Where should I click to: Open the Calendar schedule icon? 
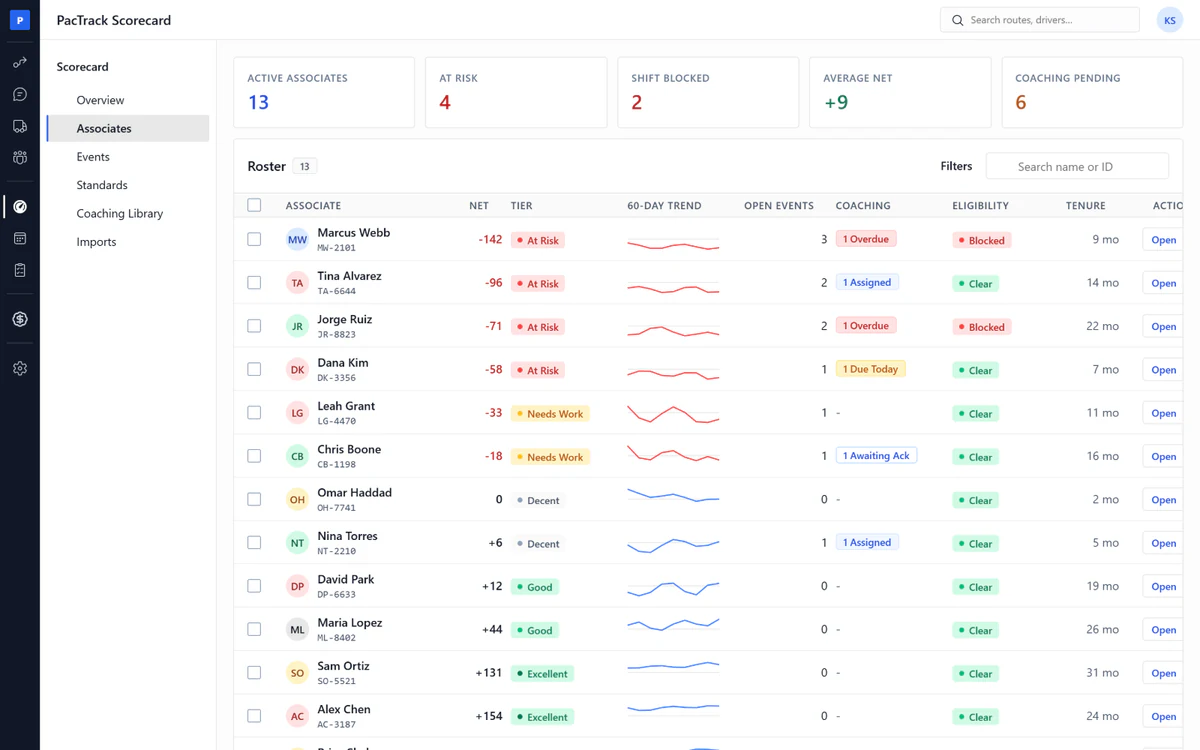(x=20, y=239)
